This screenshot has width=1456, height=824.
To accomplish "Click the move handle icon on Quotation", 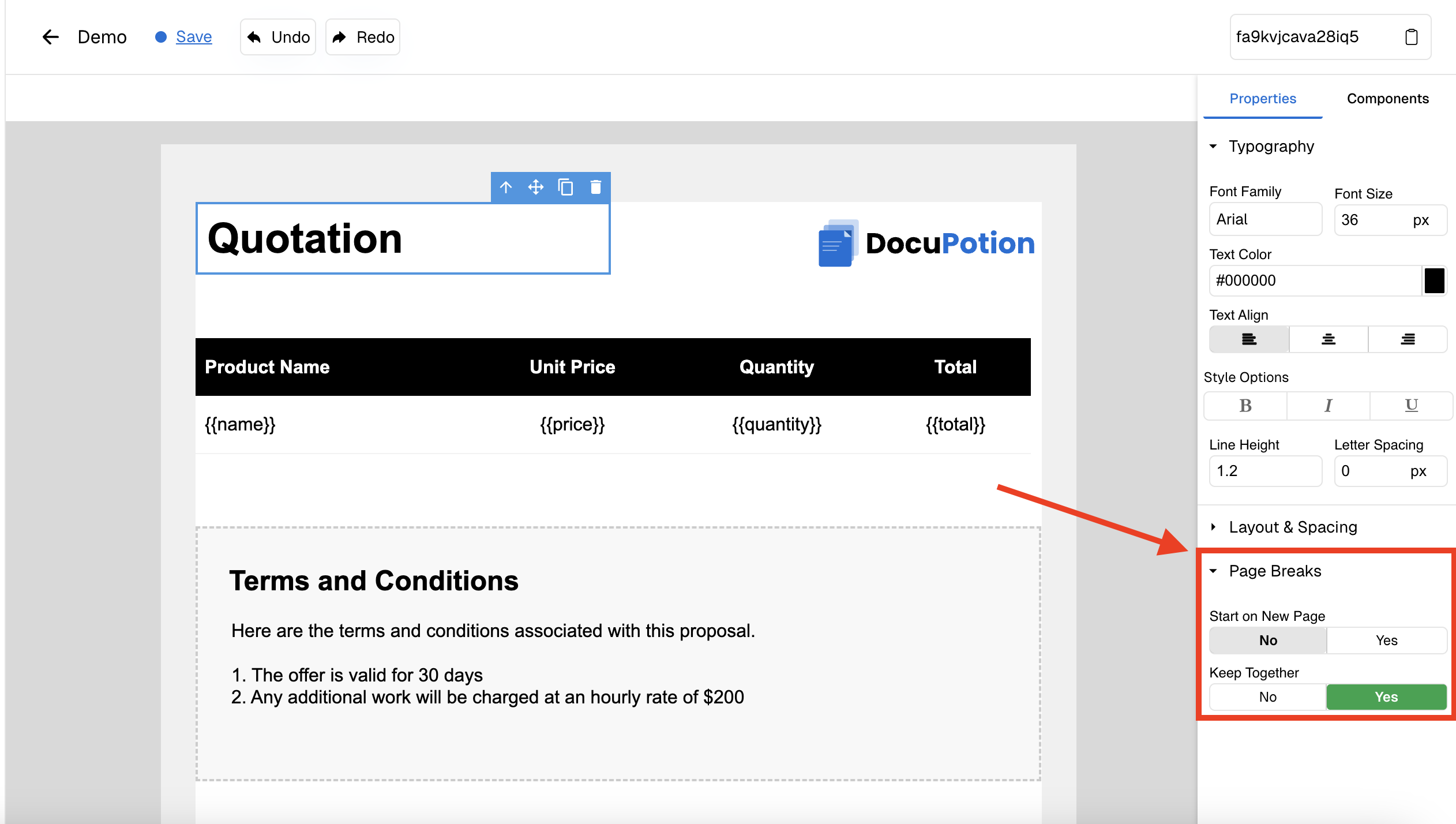I will (536, 187).
